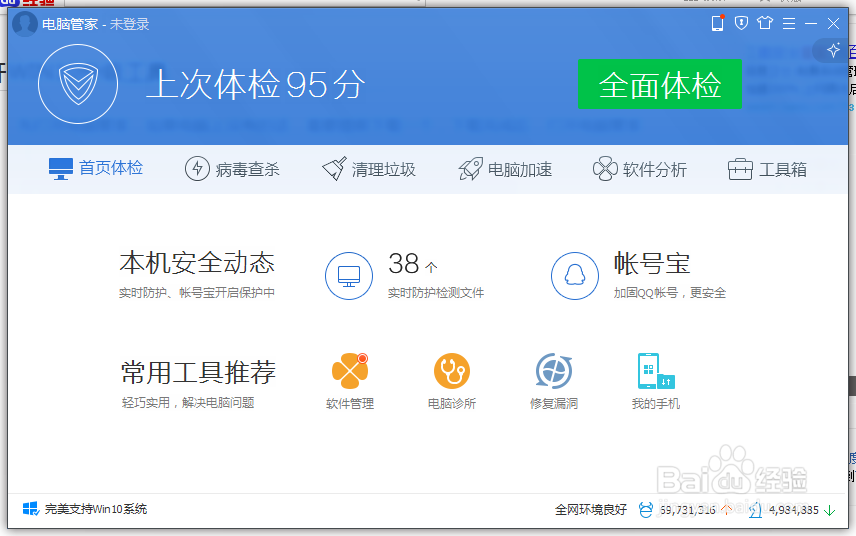Click 轻巧实用，解决电脑问题 text

coord(188,403)
